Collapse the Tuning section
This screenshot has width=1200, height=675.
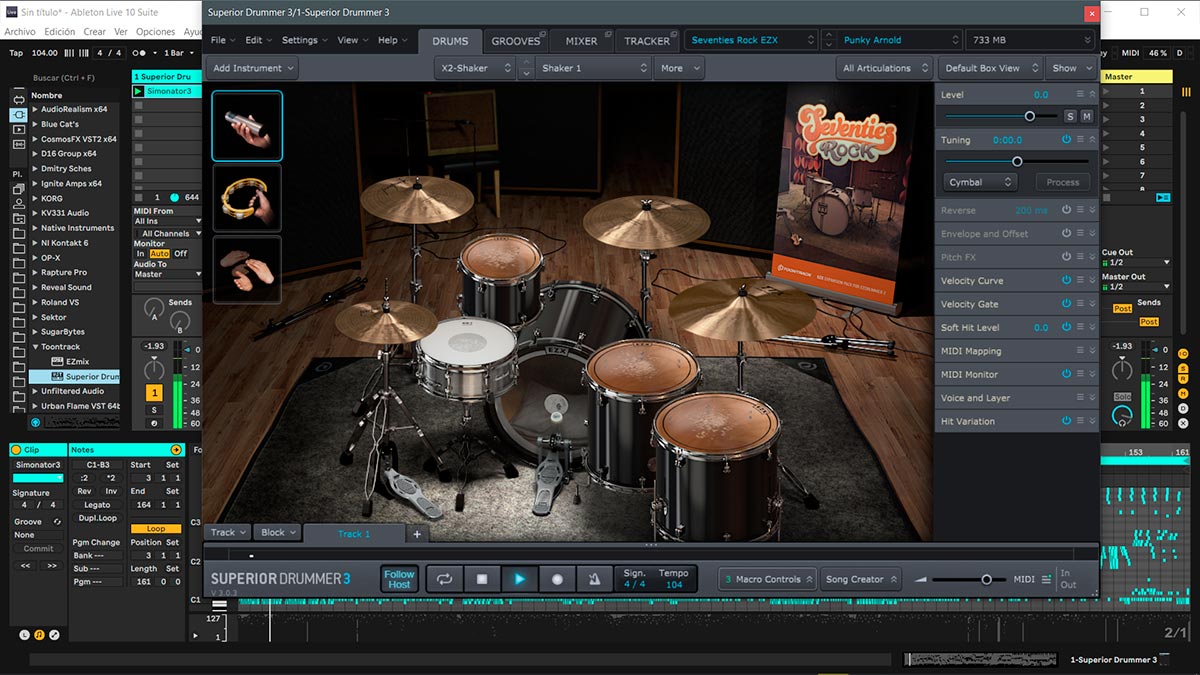(x=1092, y=140)
